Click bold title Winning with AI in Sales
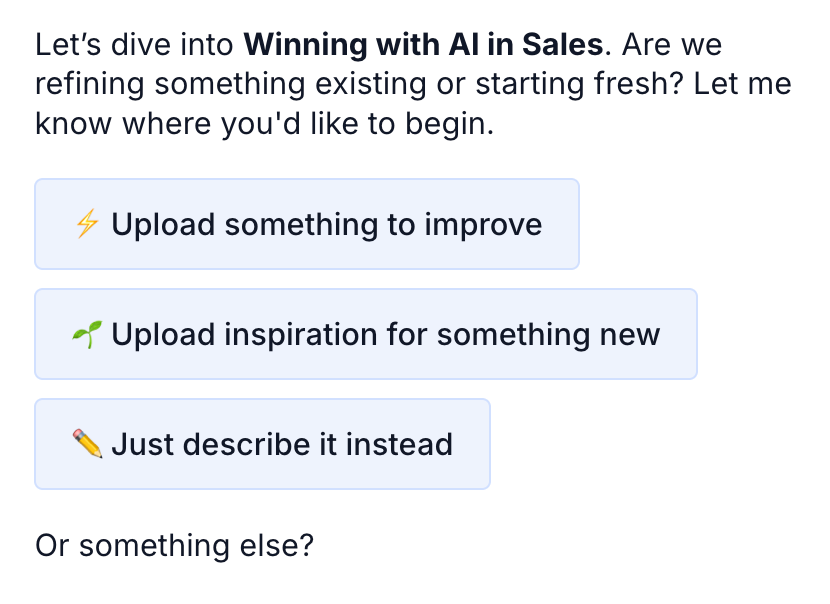 423,44
